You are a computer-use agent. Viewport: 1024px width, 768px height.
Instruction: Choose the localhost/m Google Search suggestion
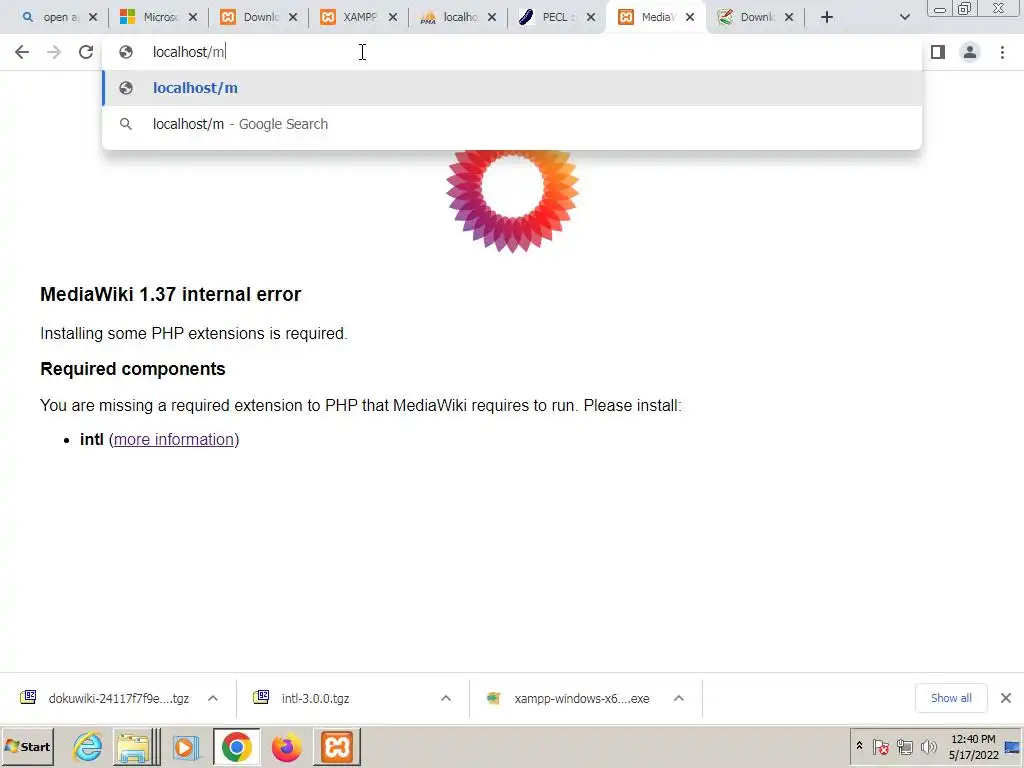[x=512, y=124]
